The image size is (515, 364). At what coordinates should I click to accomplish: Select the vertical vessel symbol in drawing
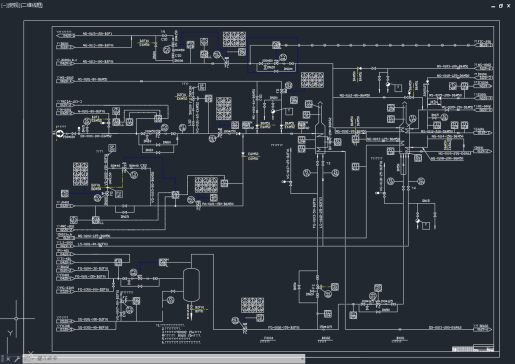point(191,285)
